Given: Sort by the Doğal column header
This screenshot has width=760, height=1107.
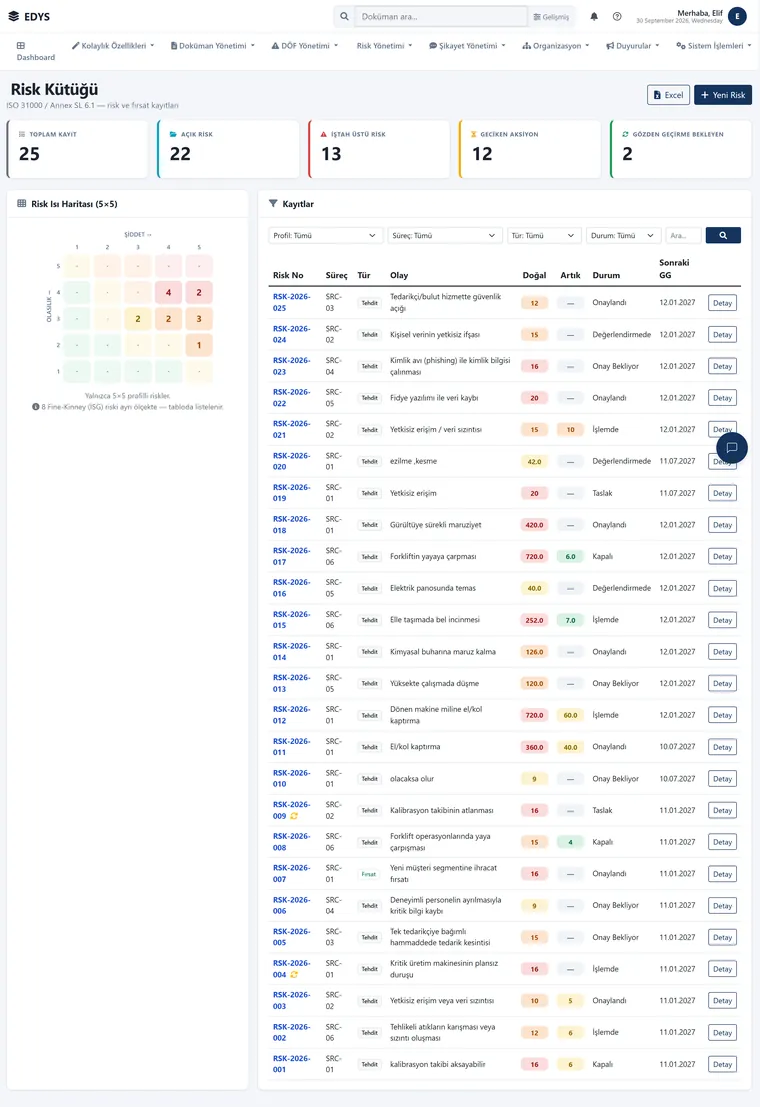Looking at the screenshot, I should coord(534,275).
